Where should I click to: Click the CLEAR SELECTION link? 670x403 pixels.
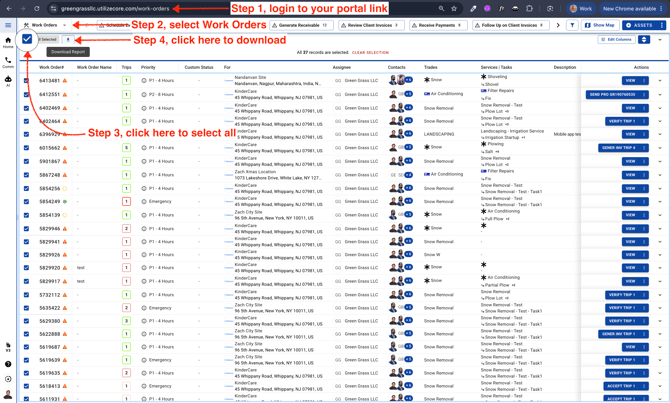click(x=370, y=53)
